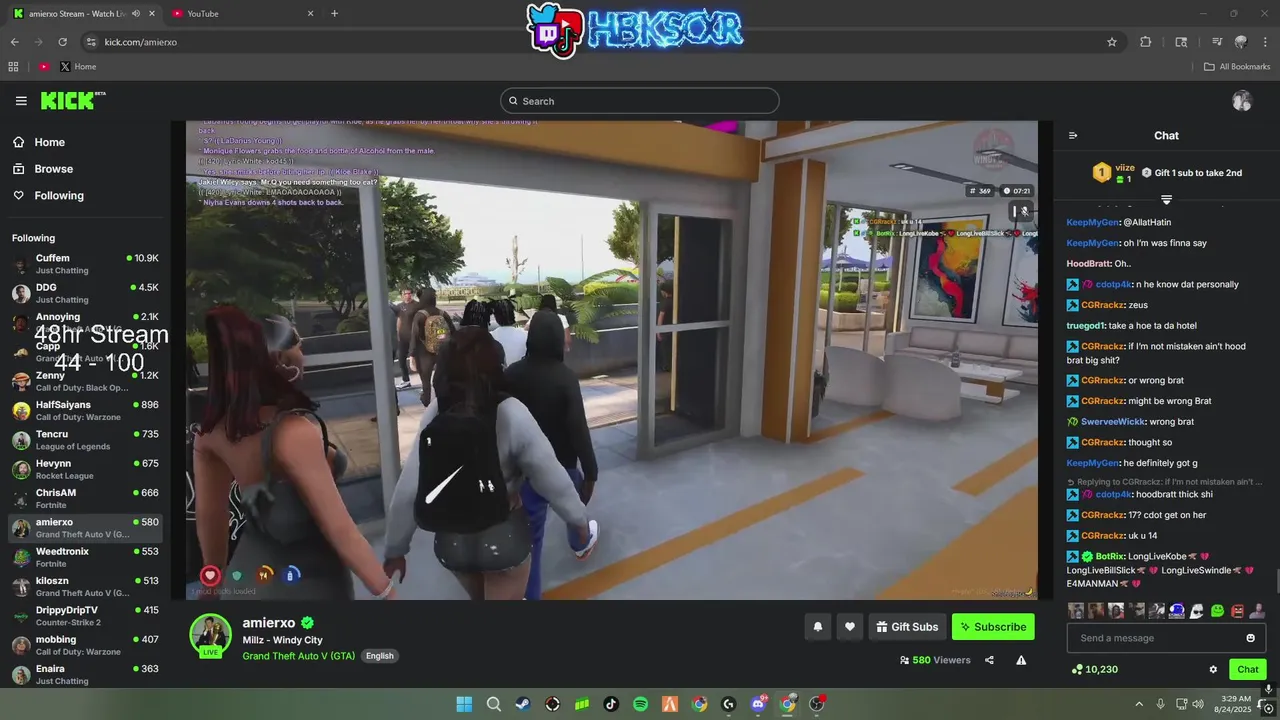Viewport: 1280px width, 720px height.
Task: Click the green Subscribe button
Action: click(x=993, y=627)
